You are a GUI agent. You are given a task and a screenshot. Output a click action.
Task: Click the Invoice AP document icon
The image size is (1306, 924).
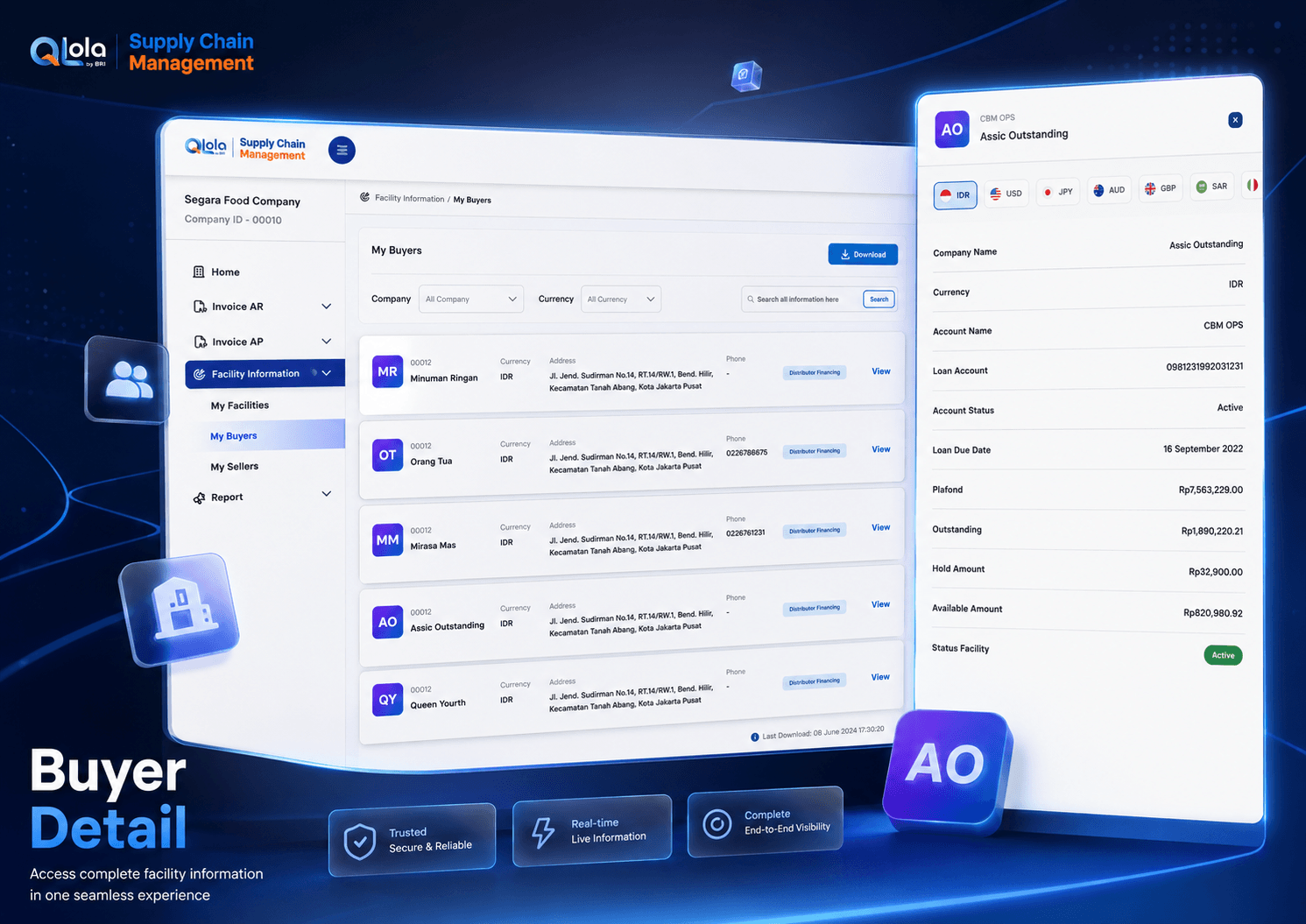pos(200,342)
